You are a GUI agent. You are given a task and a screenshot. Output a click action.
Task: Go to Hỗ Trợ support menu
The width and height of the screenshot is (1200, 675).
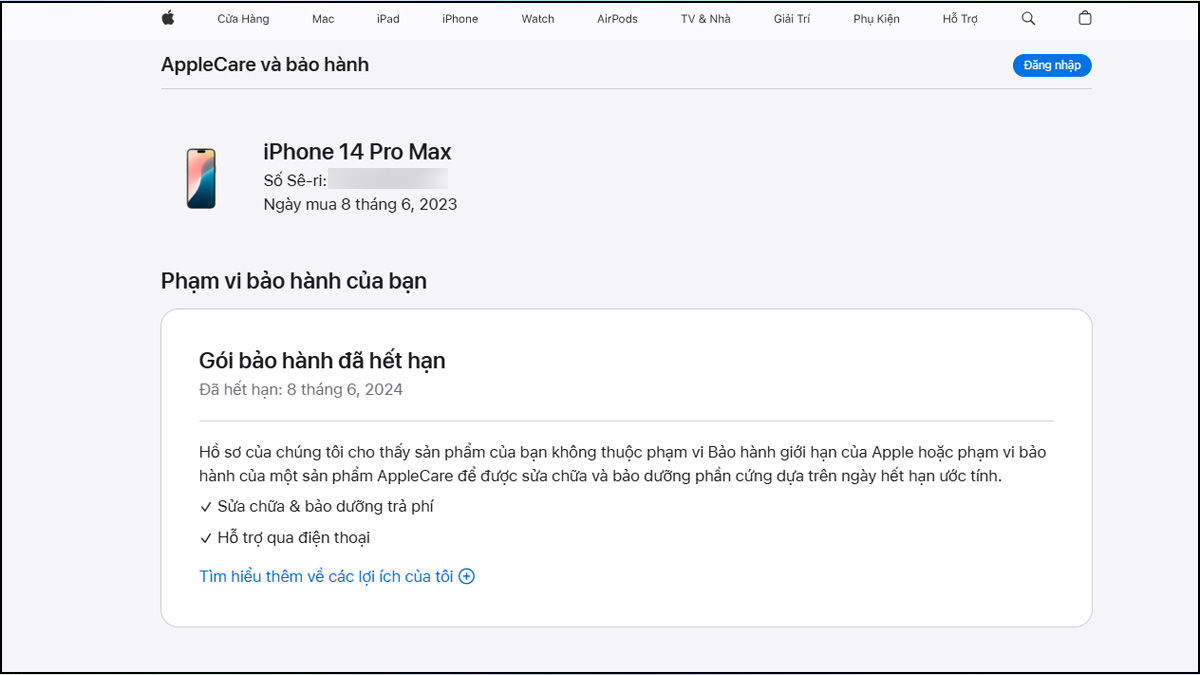coord(960,19)
